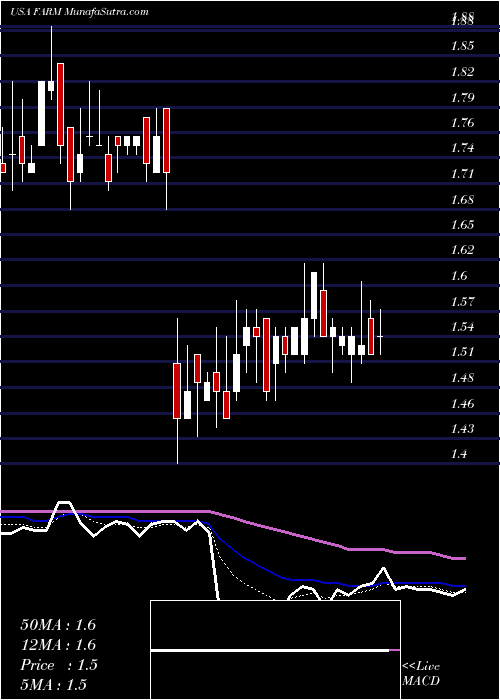Click the 1.57 price axis label
Image resolution: width=500 pixels, height=700 pixels.
click(x=462, y=301)
